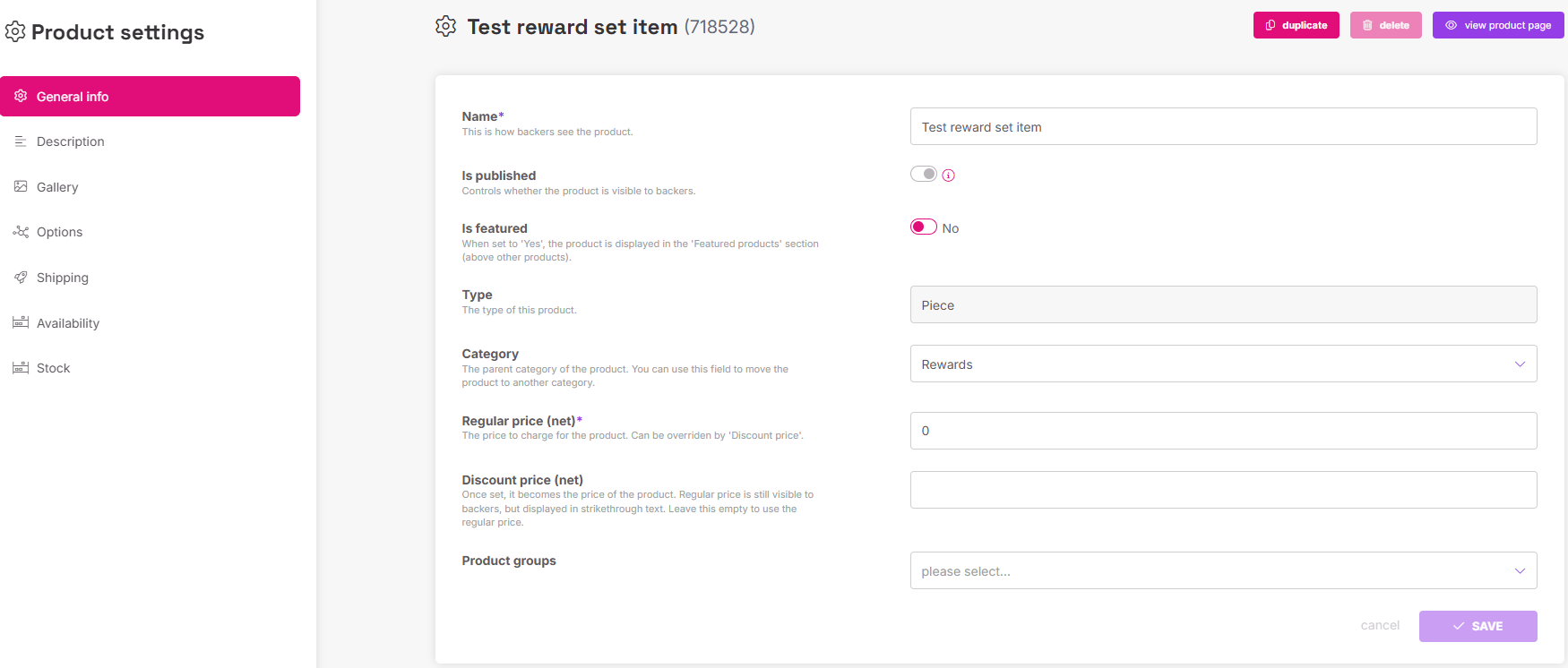The width and height of the screenshot is (1568, 668).
Task: Click the Availability sidebar icon
Action: pos(21,322)
